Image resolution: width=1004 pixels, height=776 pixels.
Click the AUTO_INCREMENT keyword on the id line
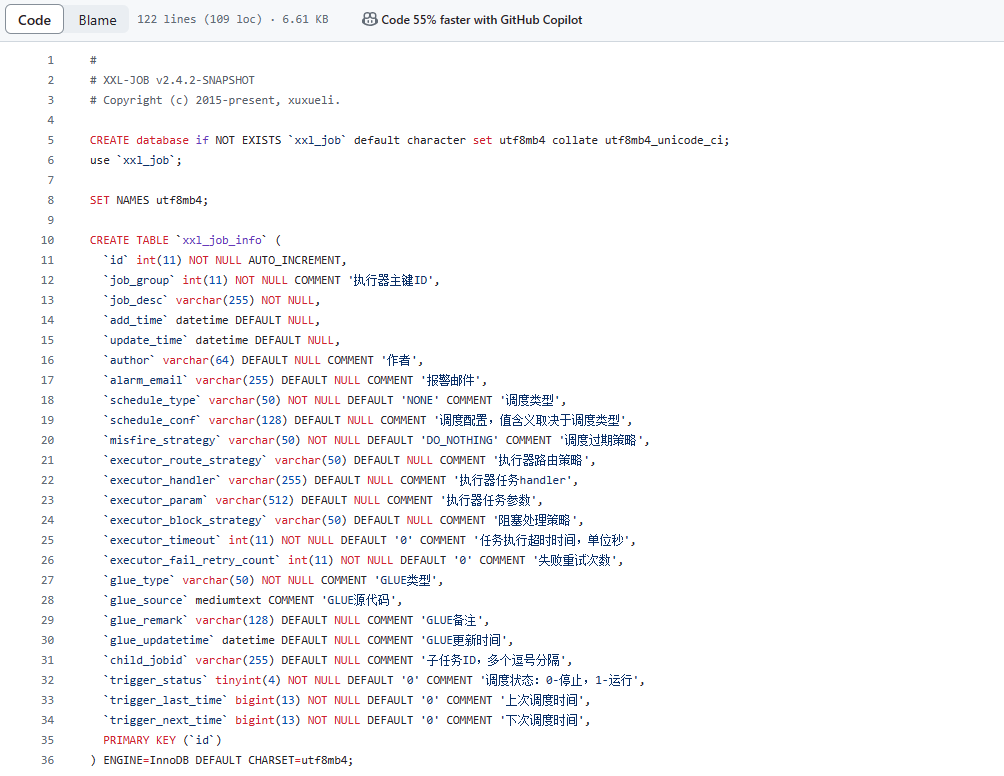pos(295,260)
